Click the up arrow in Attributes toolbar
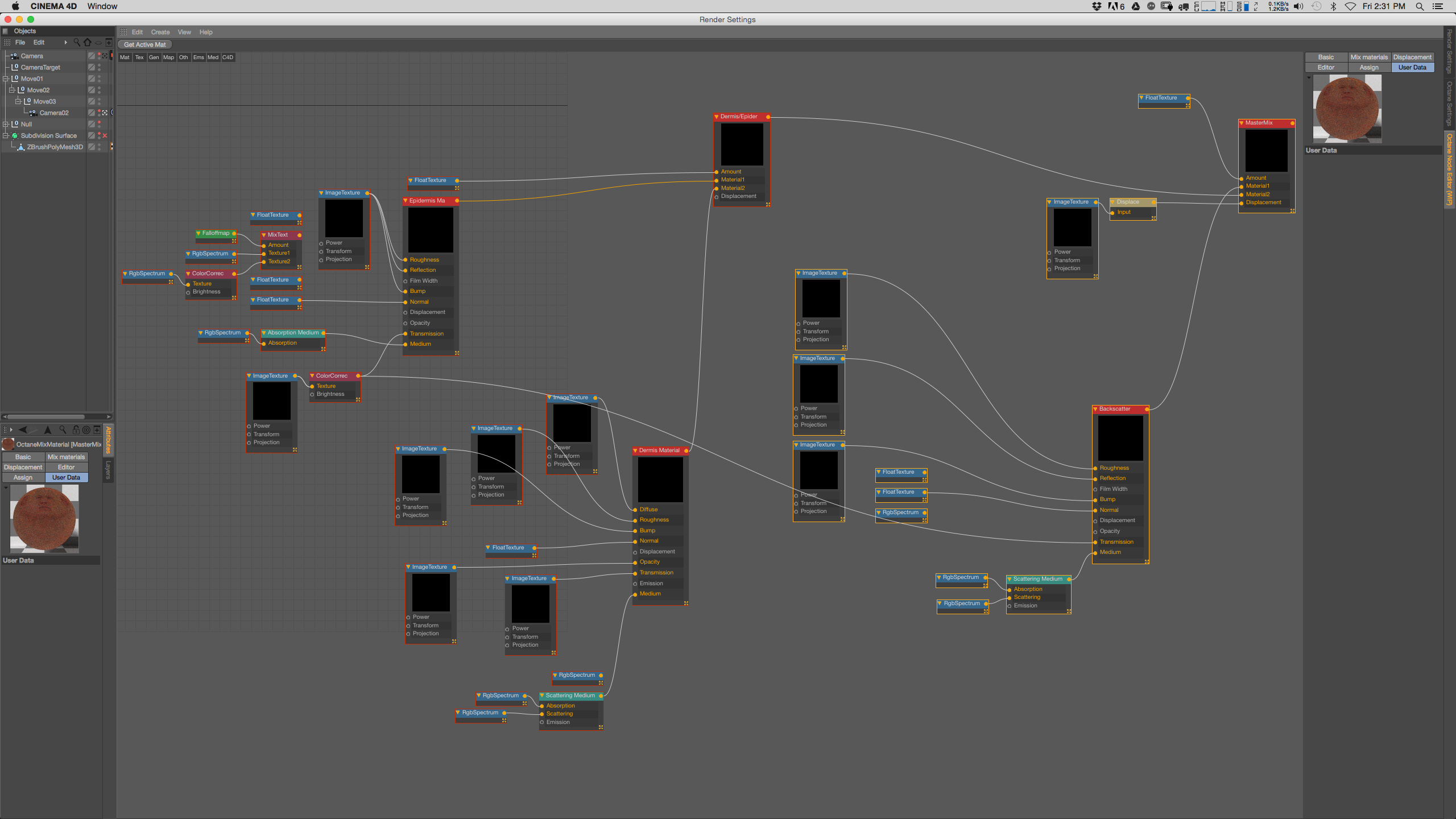The image size is (1456, 819). pos(48,430)
